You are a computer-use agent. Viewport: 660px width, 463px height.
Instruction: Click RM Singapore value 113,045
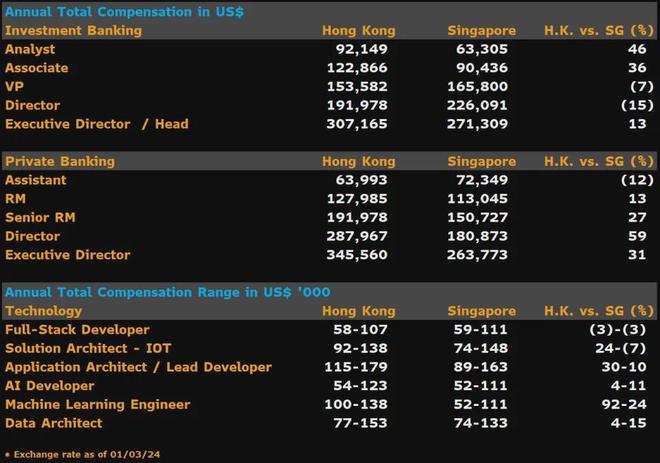477,199
